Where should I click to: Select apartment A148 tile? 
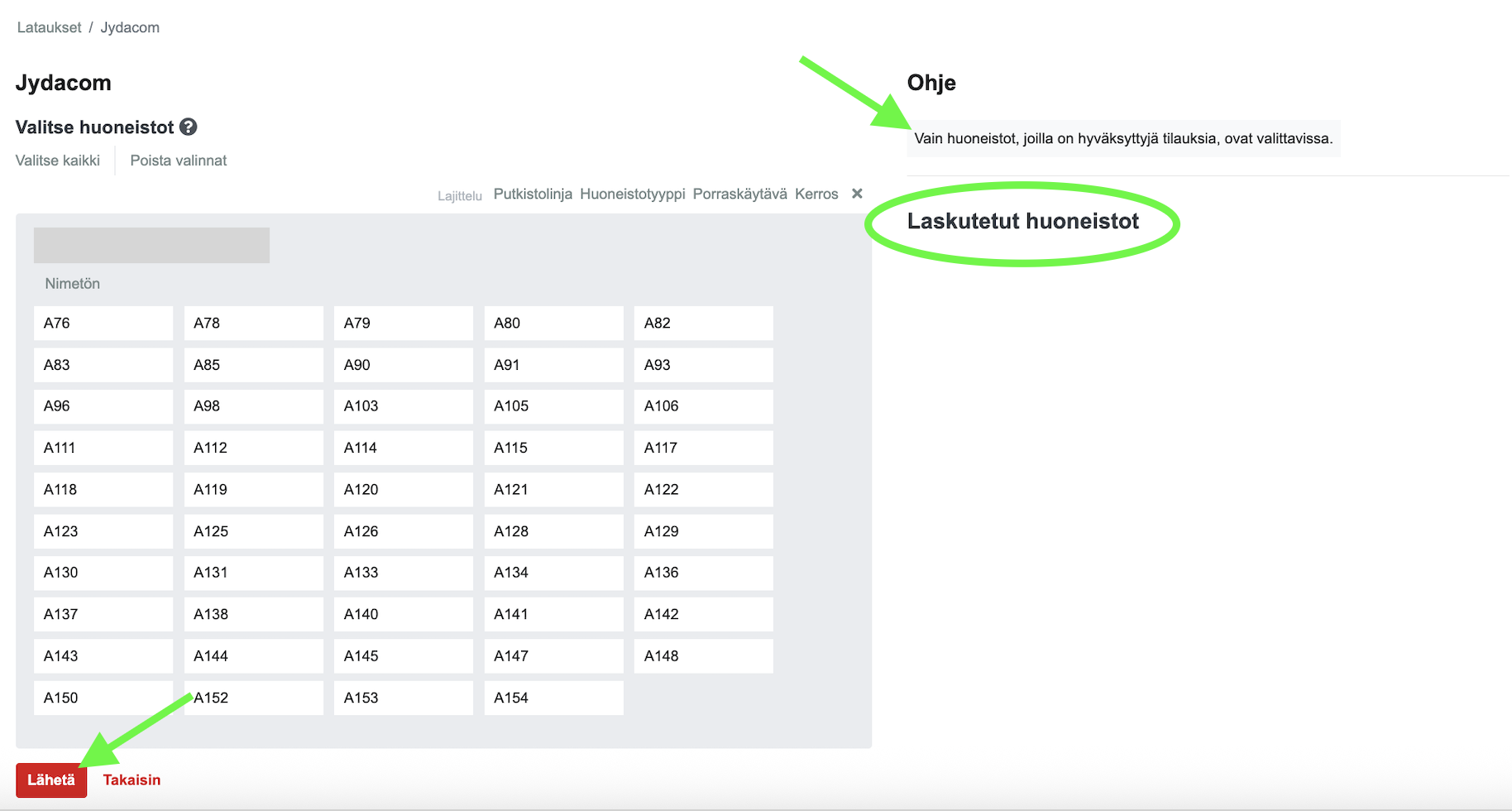tap(703, 656)
